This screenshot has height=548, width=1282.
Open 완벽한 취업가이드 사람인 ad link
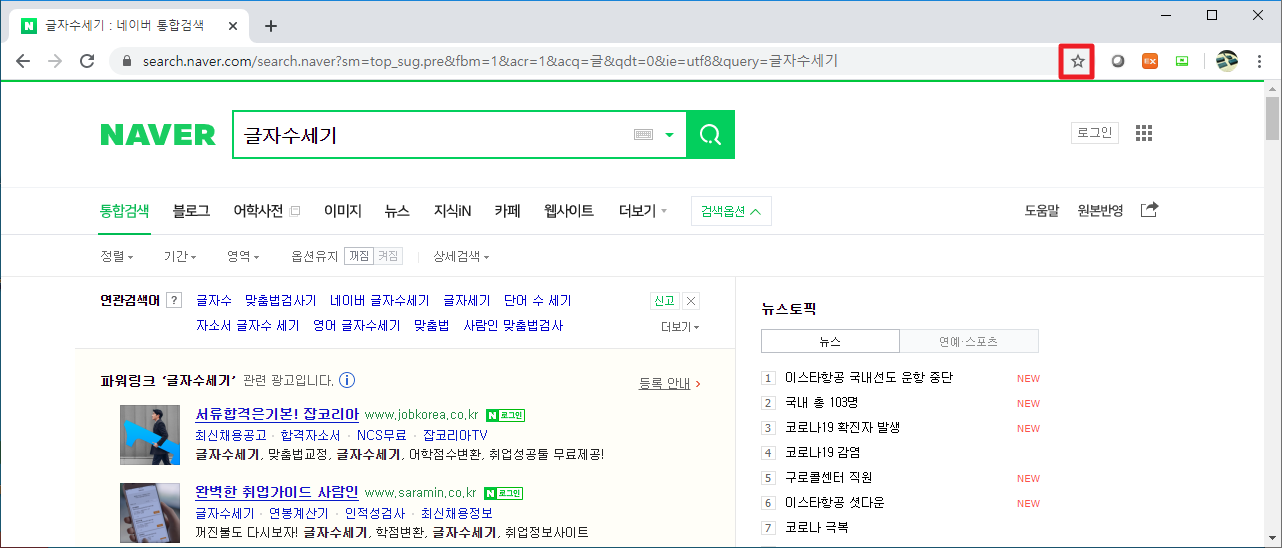pos(277,491)
